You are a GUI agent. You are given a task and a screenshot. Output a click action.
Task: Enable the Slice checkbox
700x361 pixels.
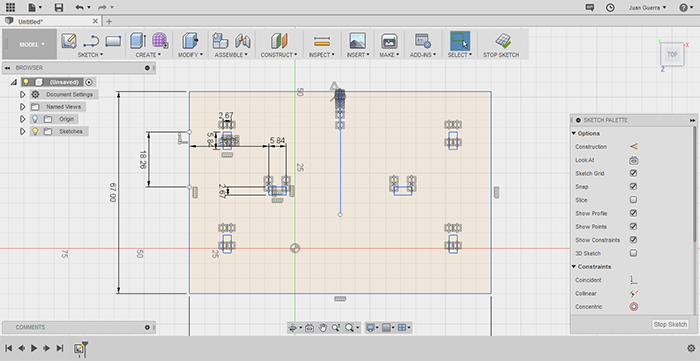633,200
